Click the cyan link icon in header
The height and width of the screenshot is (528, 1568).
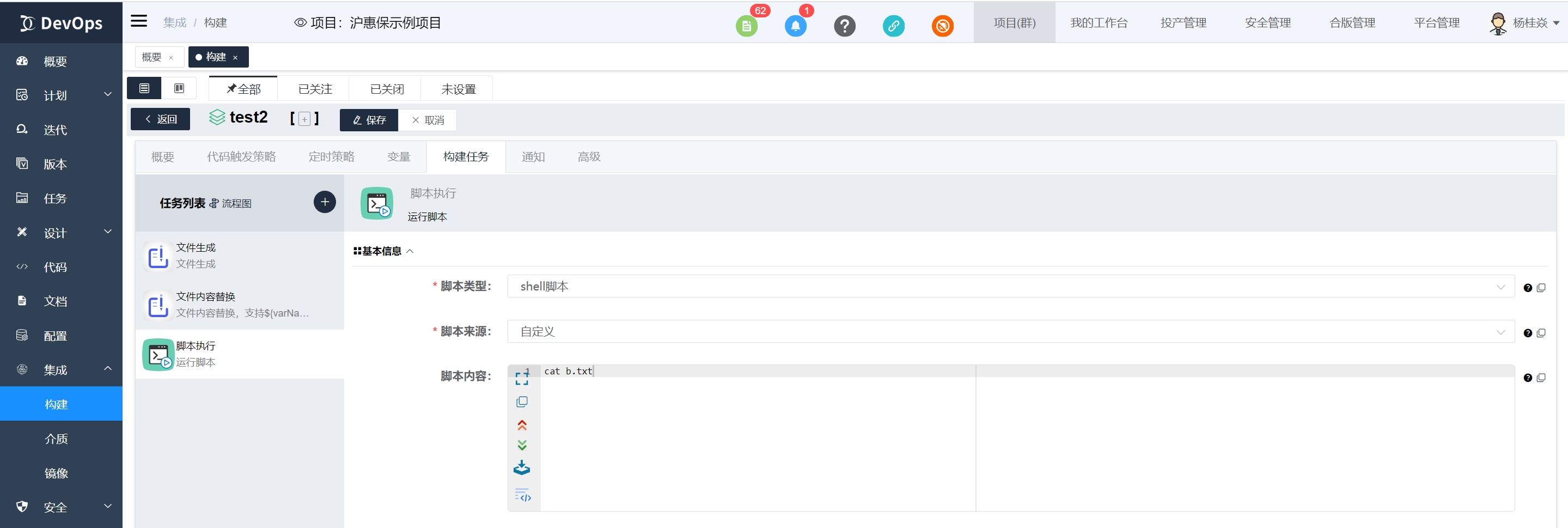click(893, 26)
